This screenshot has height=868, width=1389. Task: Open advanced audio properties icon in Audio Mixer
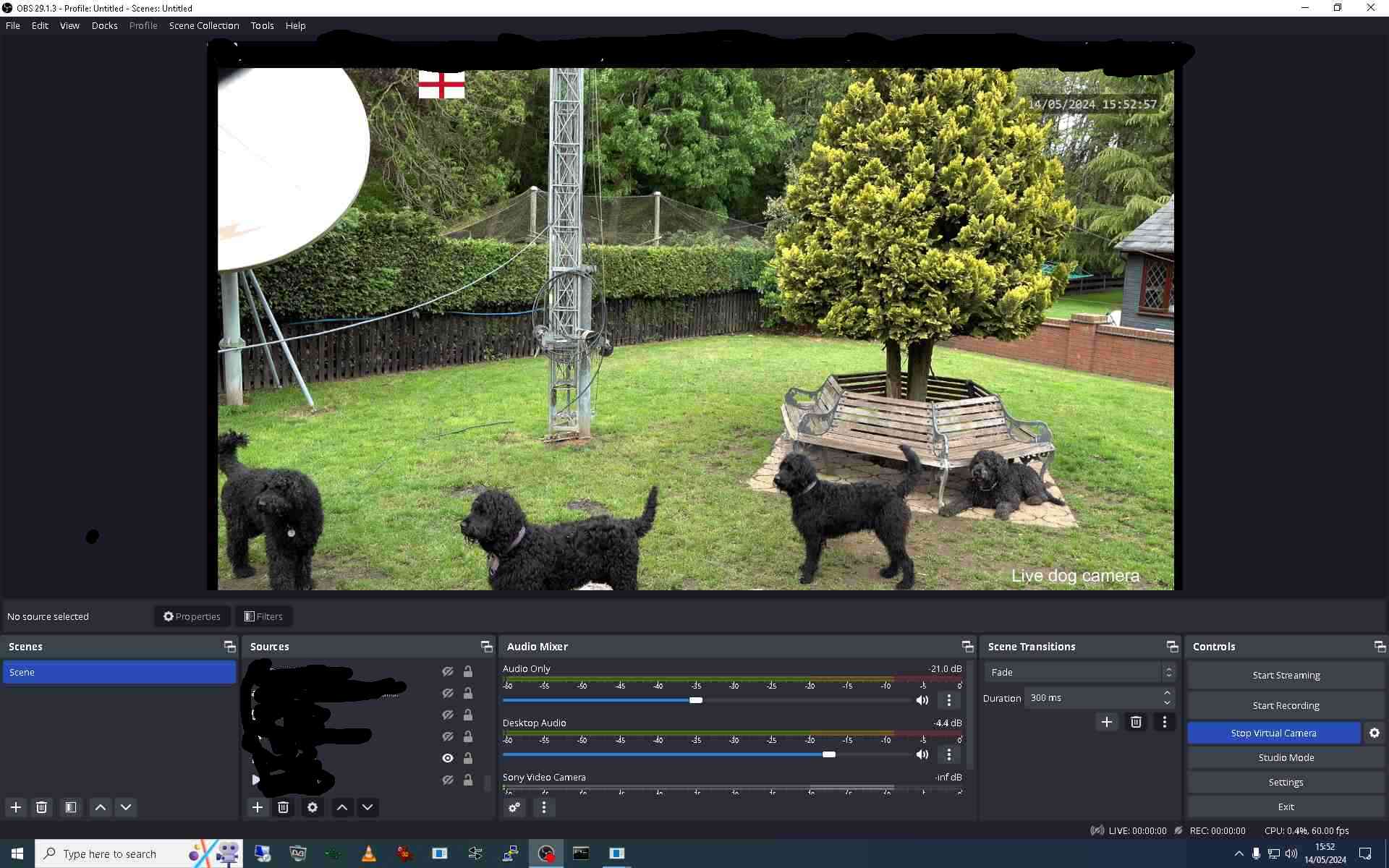pyautogui.click(x=514, y=807)
